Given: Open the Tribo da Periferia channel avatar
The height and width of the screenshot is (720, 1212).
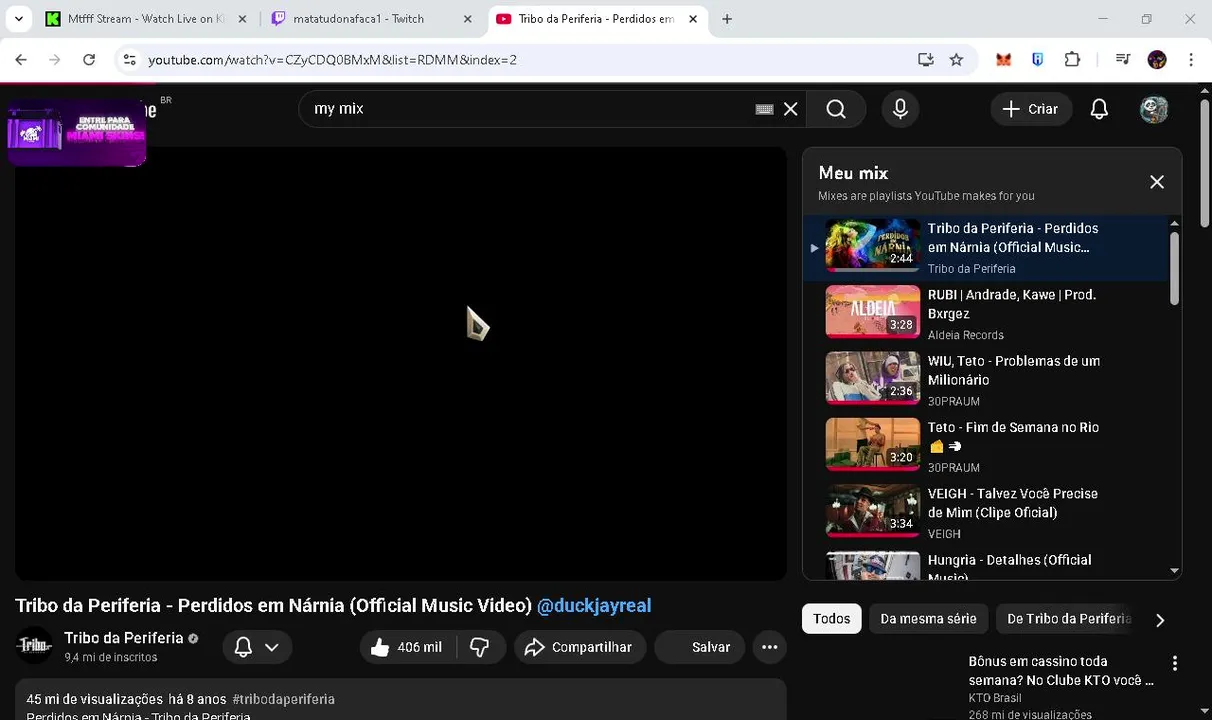Looking at the screenshot, I should pos(34,646).
